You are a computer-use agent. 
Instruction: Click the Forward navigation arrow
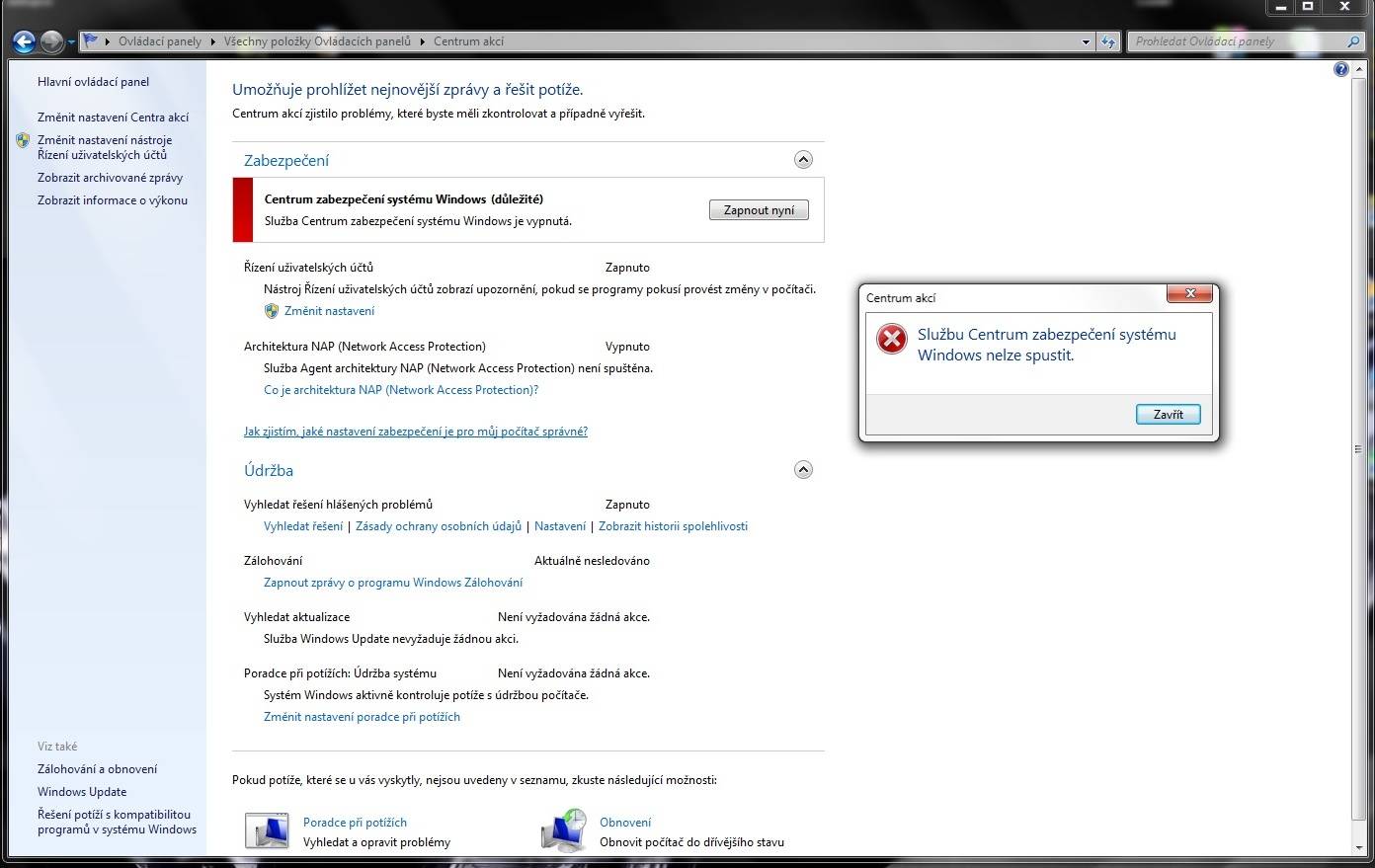pos(51,41)
